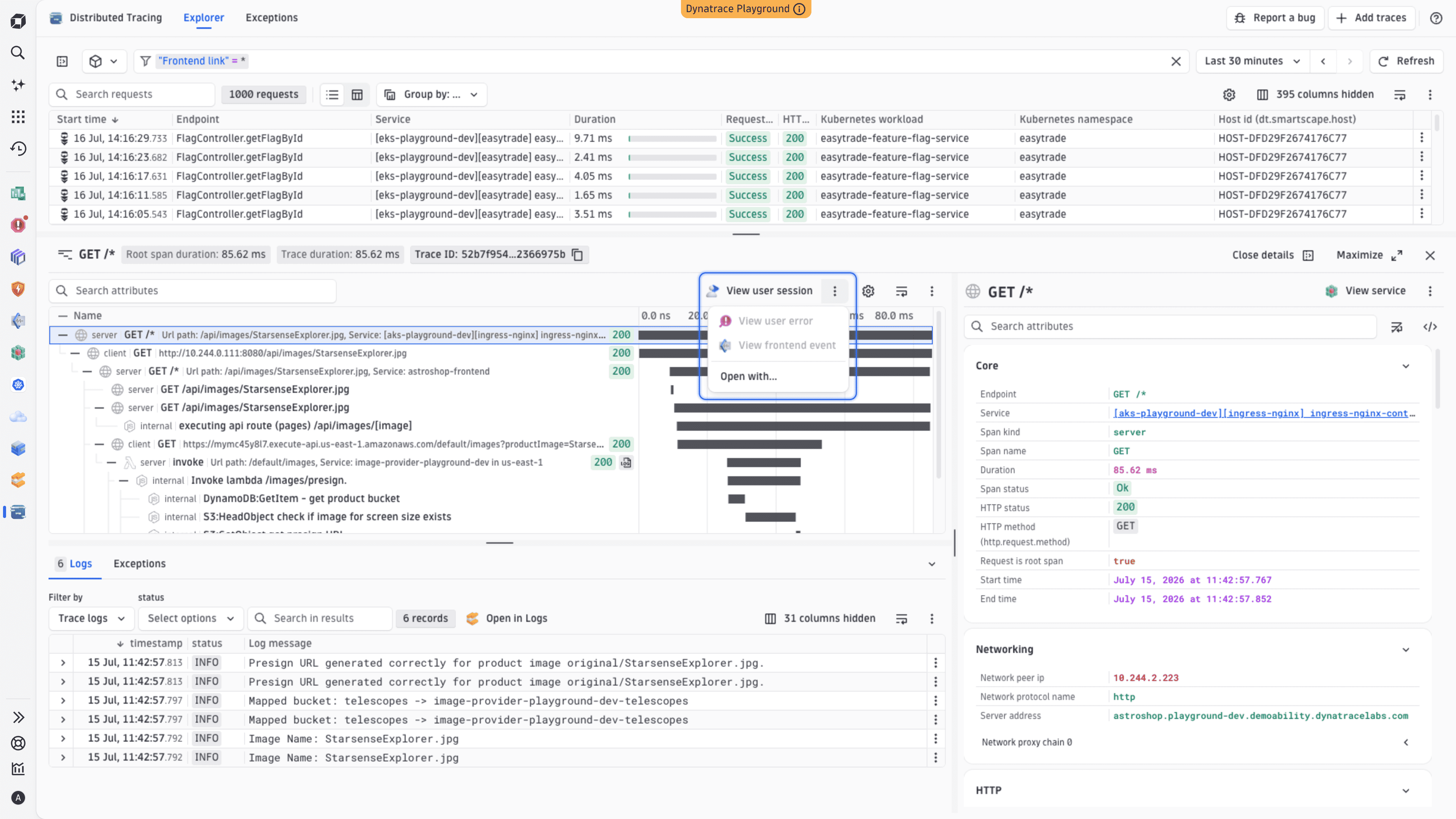
Task: Switch to list view of requests
Action: click(333, 94)
